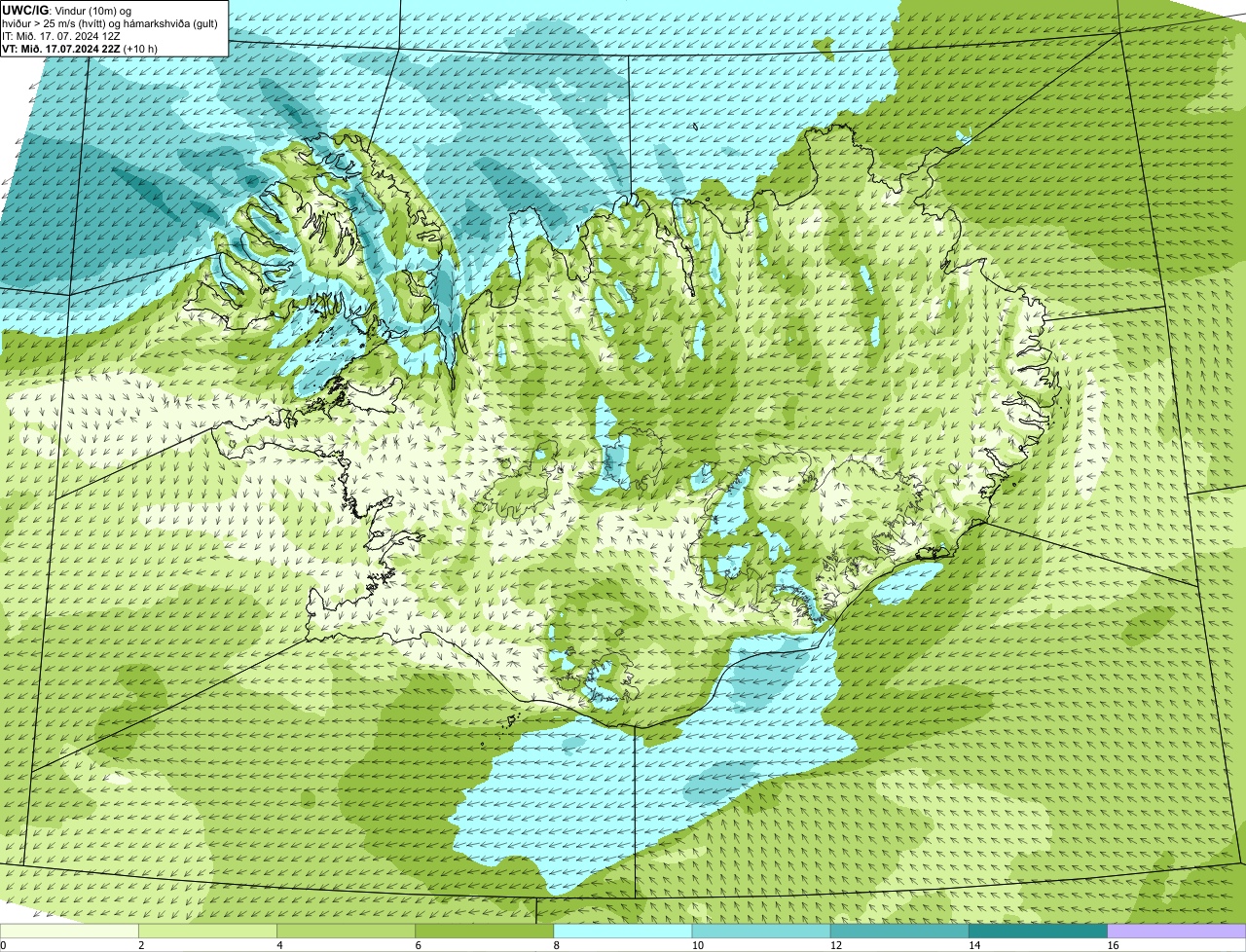The width and height of the screenshot is (1246, 952).
Task: Click the purple legend swatch above 16 m/s
Action: tap(1176, 932)
